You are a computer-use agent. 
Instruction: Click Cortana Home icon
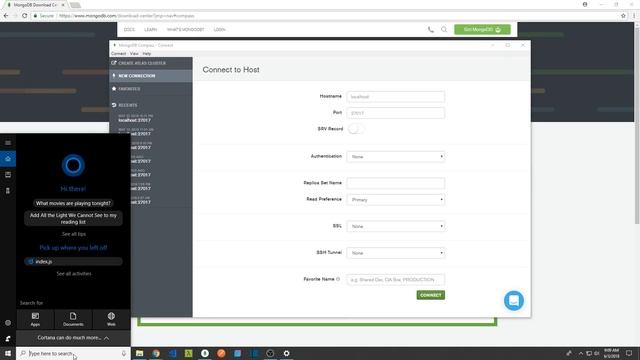[x=8, y=159]
